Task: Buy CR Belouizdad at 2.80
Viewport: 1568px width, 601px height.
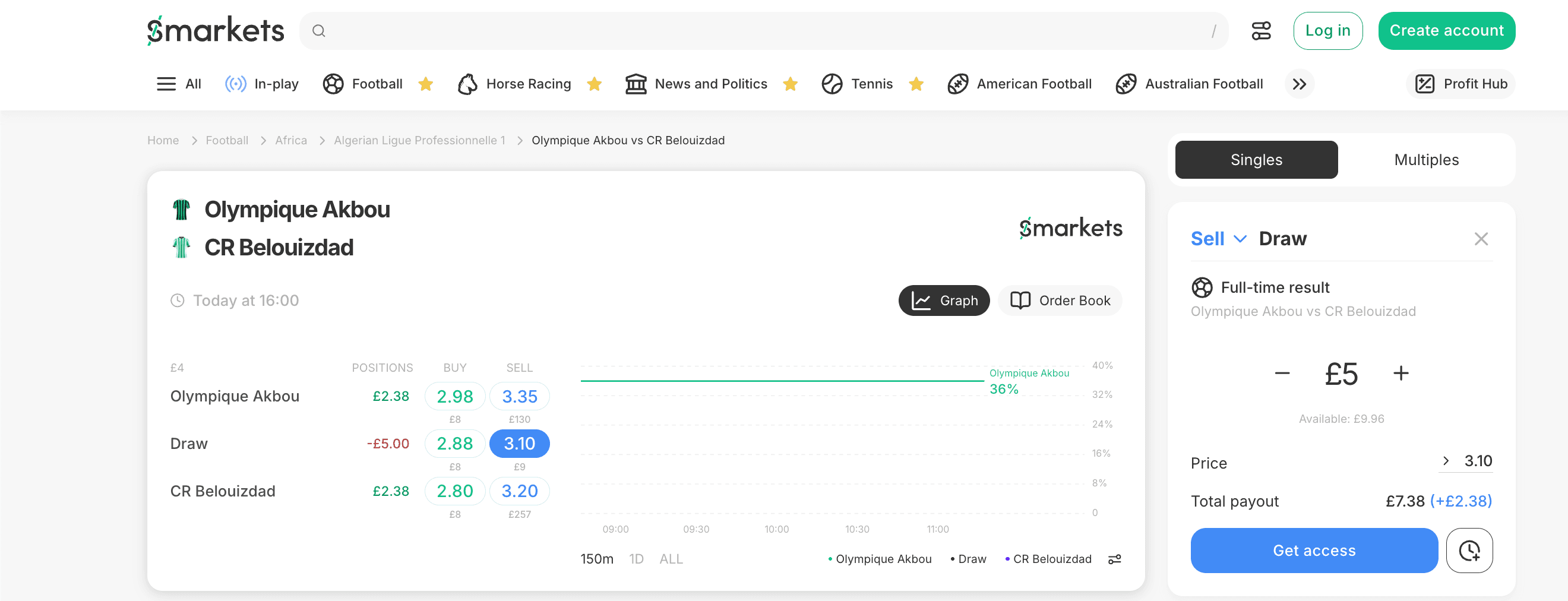Action: coord(455,491)
